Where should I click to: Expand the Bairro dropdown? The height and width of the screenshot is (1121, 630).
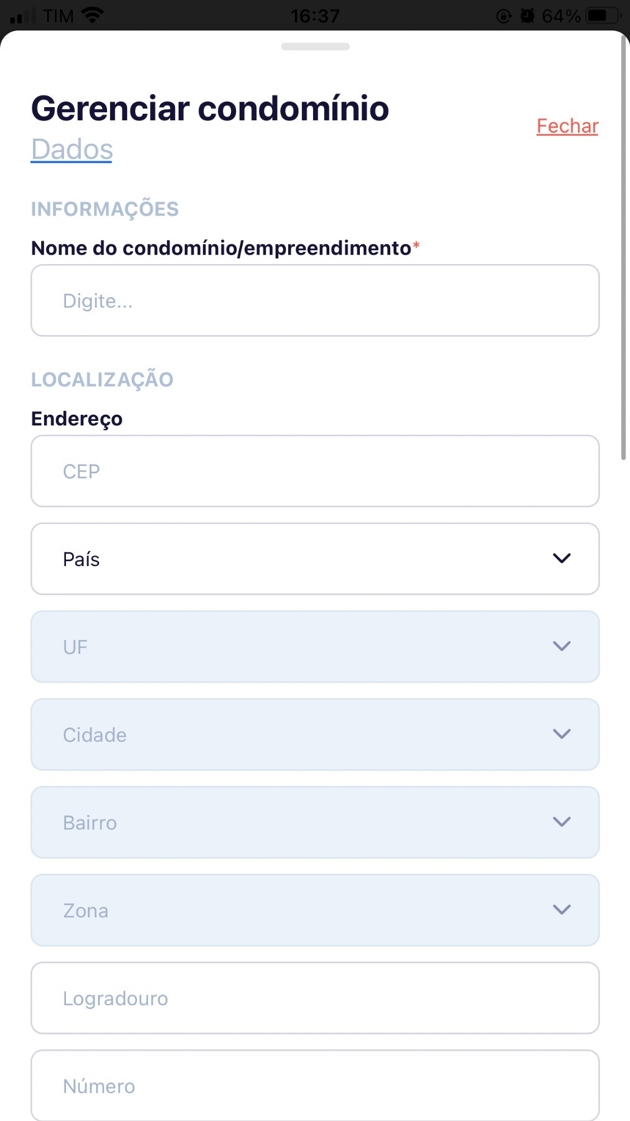click(300, 823)
